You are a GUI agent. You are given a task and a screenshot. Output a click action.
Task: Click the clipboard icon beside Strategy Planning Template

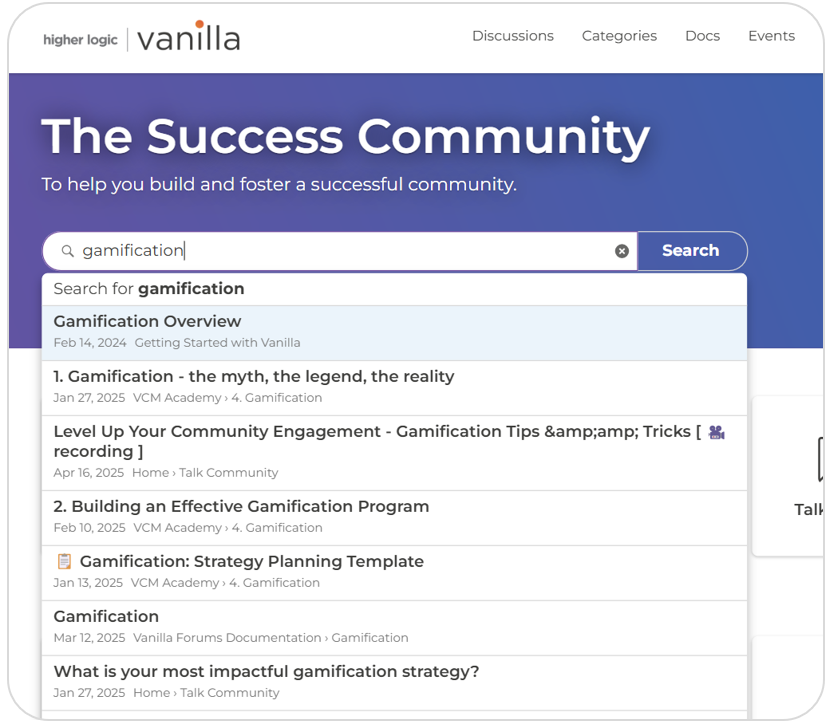[x=64, y=561]
